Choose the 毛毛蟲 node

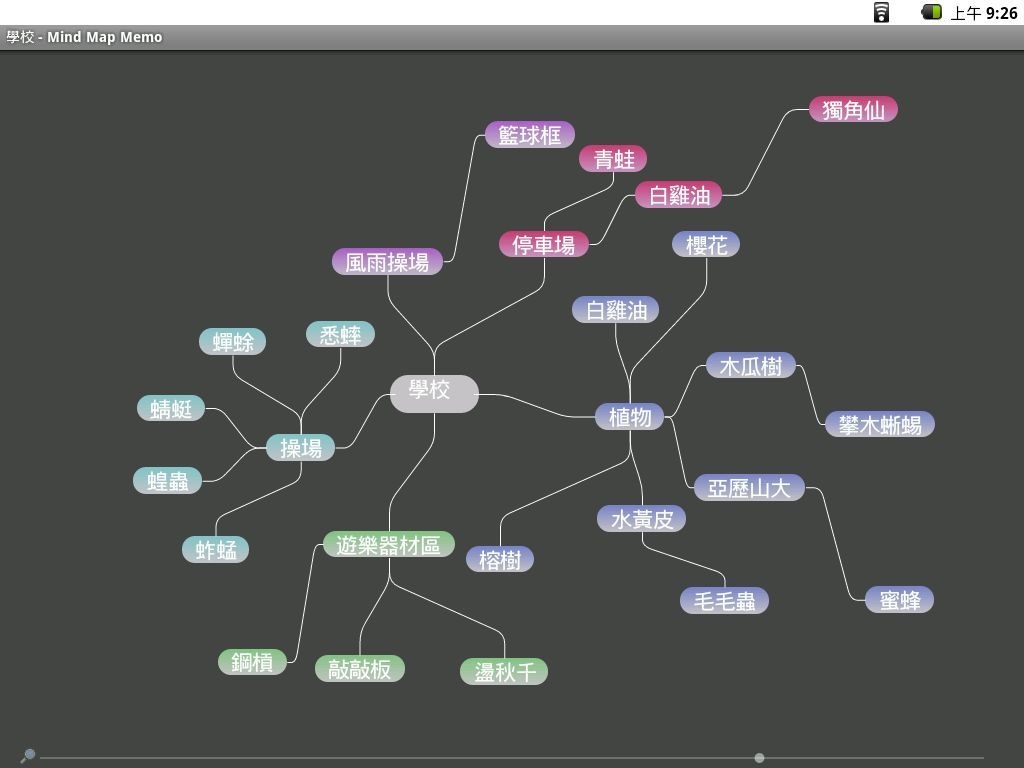pos(724,601)
